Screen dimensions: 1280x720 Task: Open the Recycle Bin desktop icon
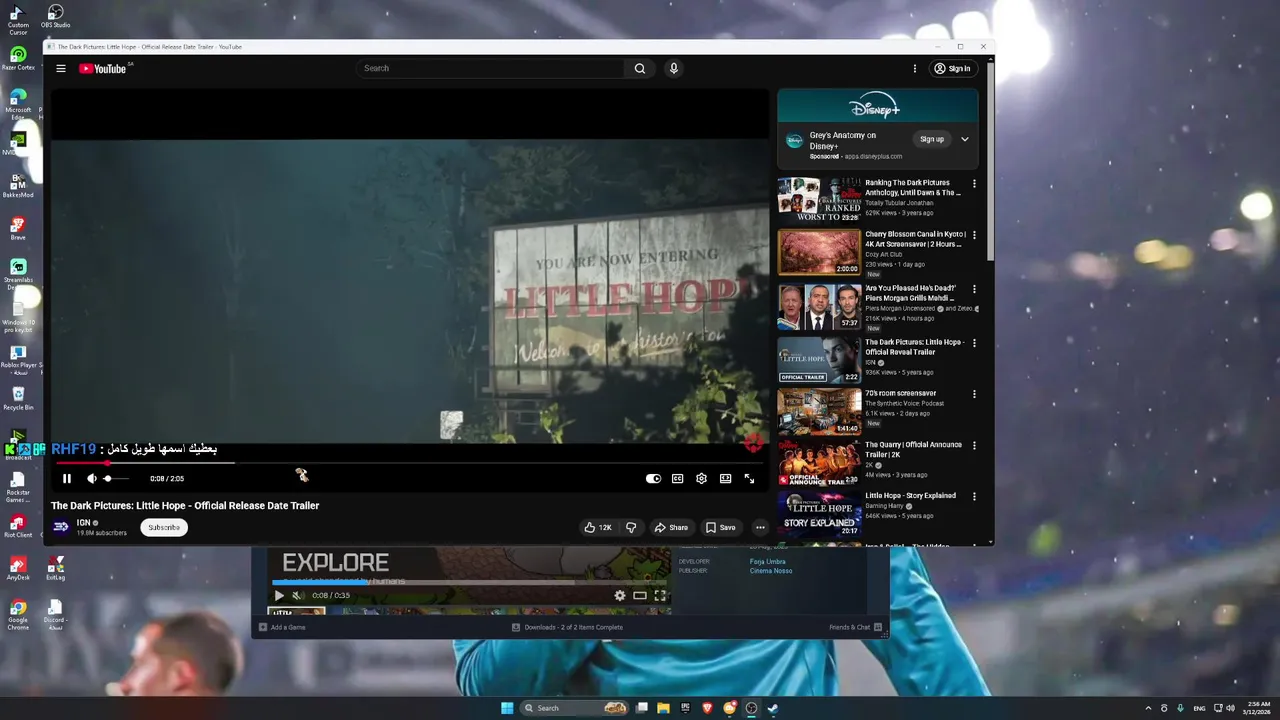tap(18, 399)
